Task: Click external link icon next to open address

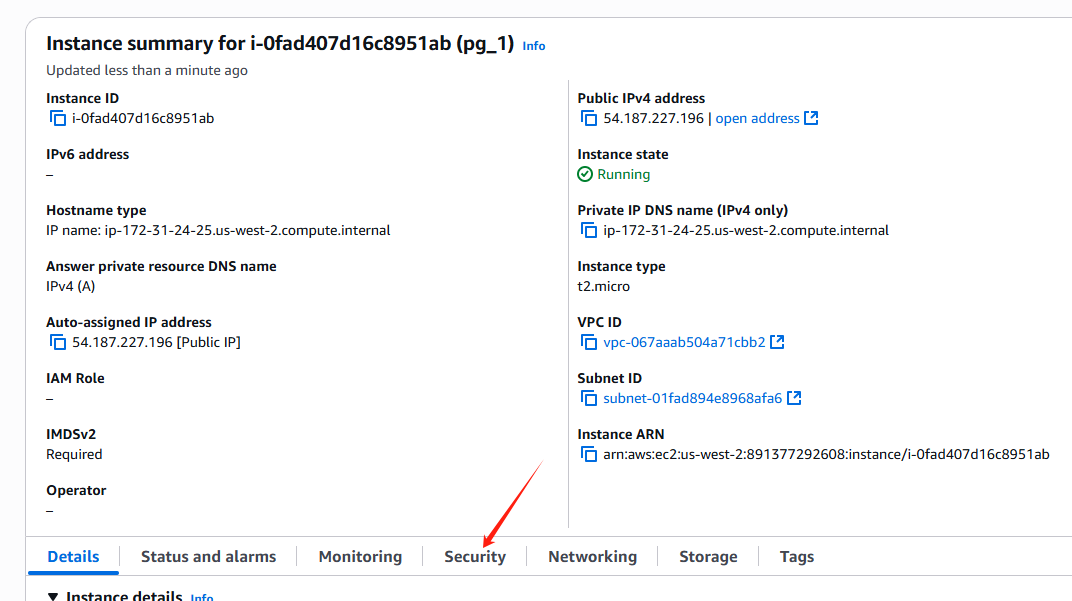Action: pyautogui.click(x=811, y=118)
